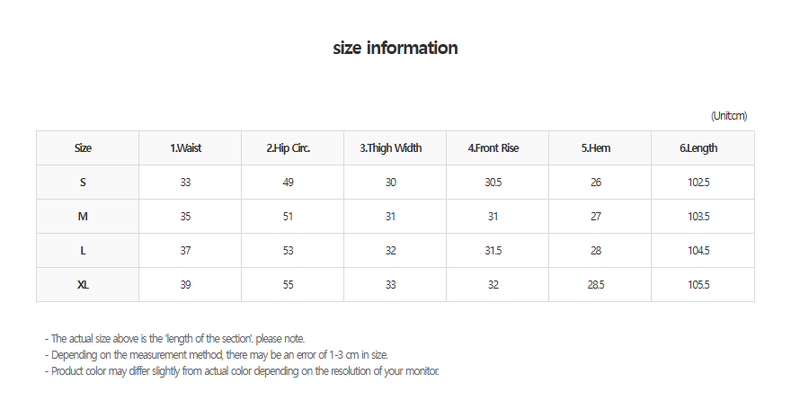The height and width of the screenshot is (419, 800).
Task: Click the 49 hip circumference value
Action: pyautogui.click(x=288, y=182)
